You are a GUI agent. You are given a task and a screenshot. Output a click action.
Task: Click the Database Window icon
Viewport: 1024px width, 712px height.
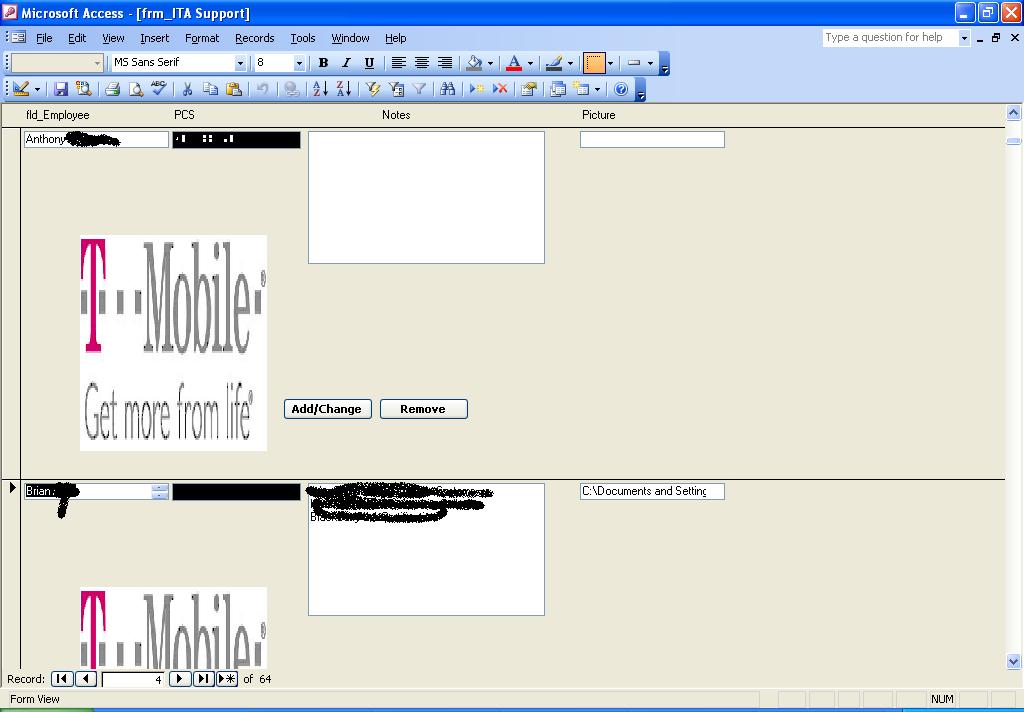coord(558,89)
